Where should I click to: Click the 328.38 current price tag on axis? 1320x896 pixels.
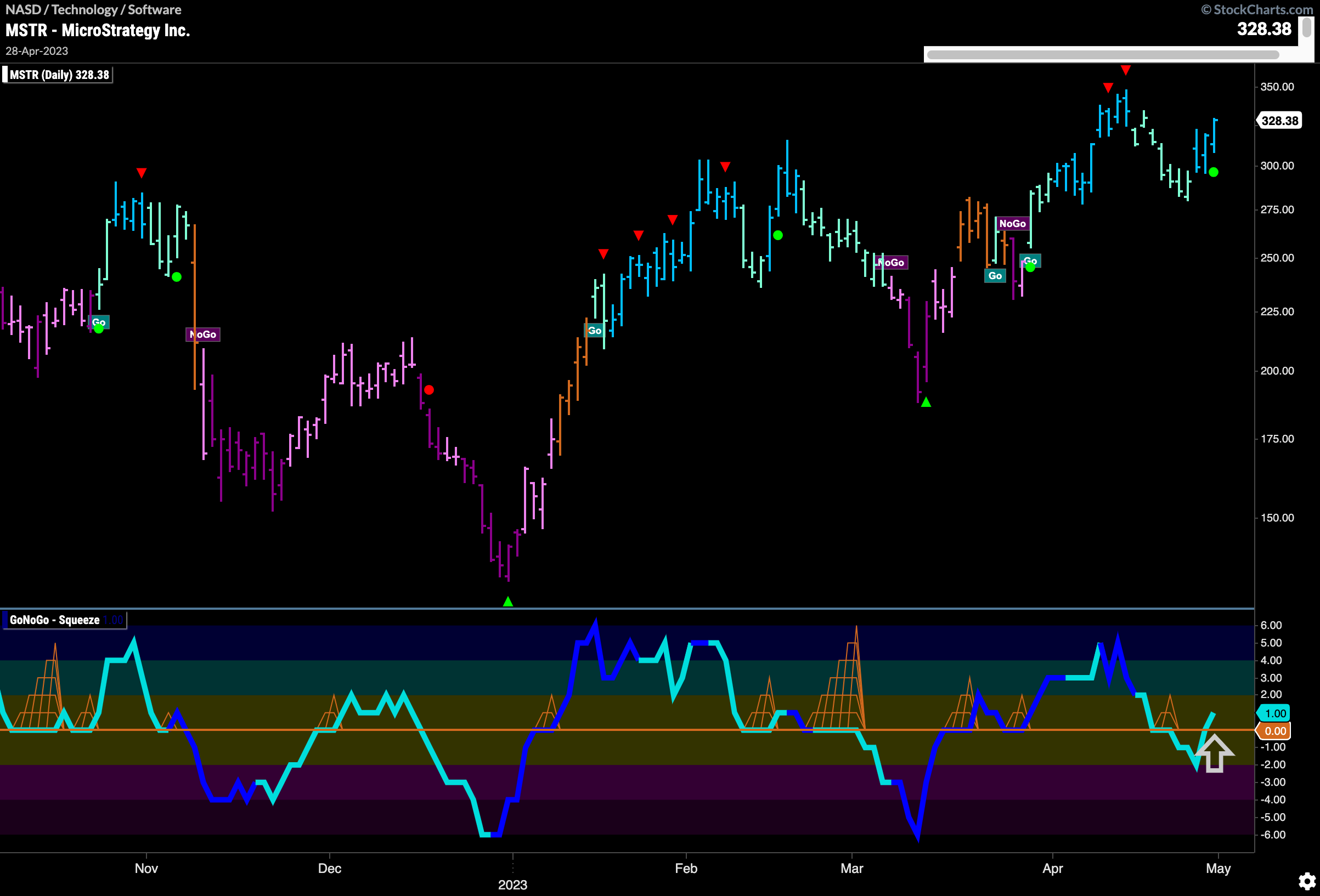pyautogui.click(x=1279, y=121)
